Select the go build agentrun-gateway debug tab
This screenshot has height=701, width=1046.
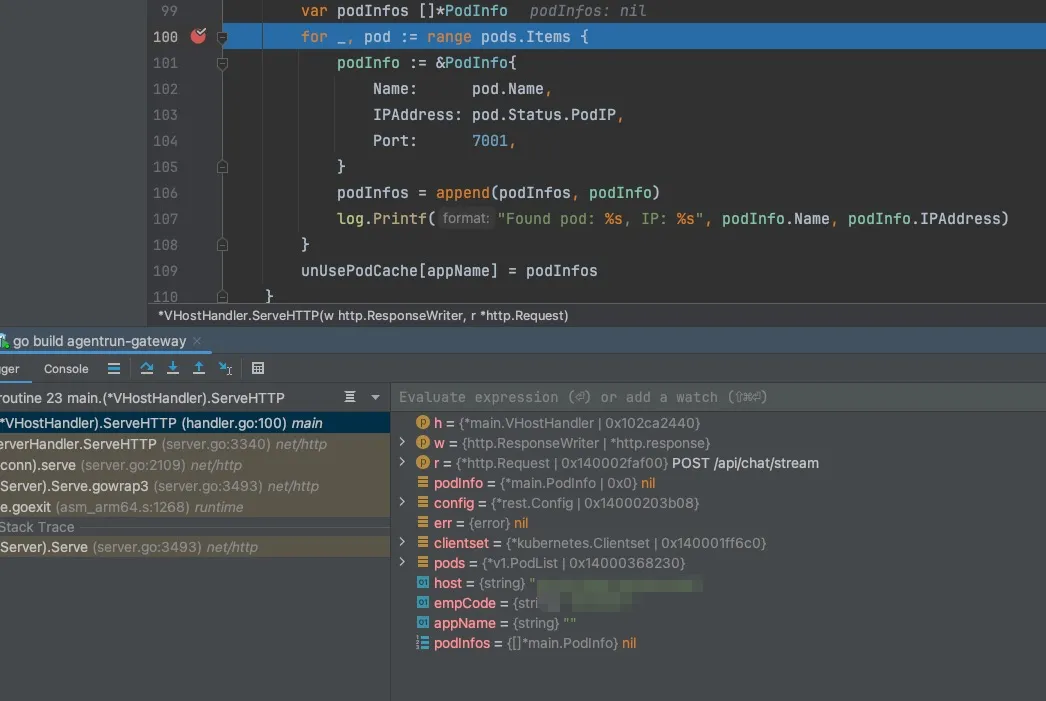[x=98, y=341]
